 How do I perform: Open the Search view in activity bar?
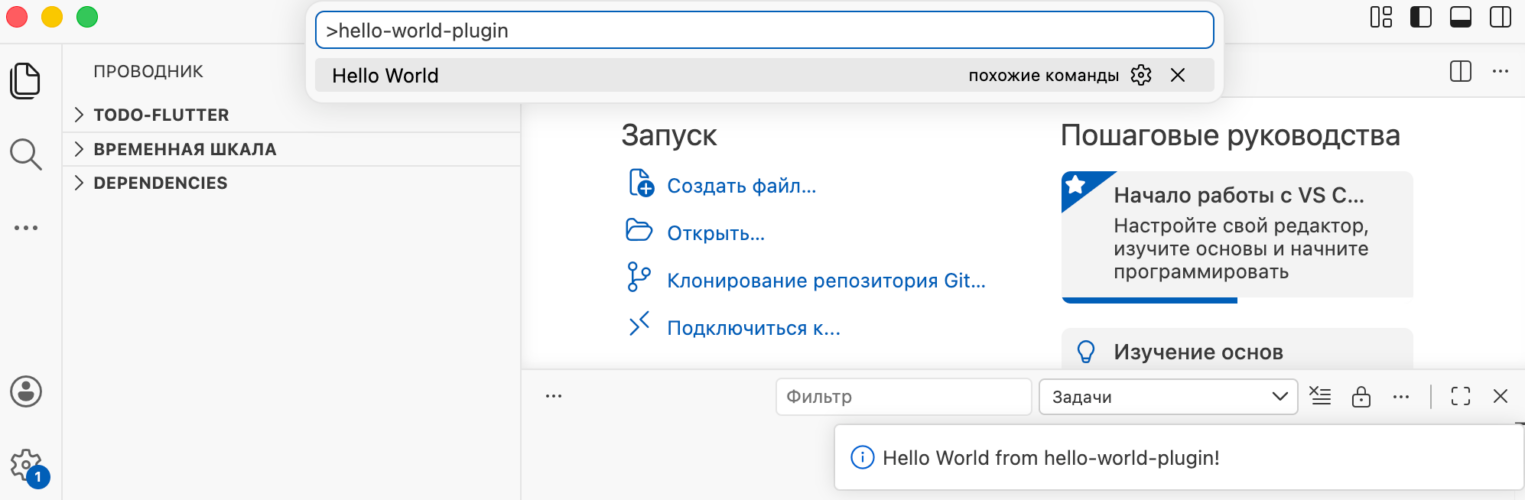[26, 154]
